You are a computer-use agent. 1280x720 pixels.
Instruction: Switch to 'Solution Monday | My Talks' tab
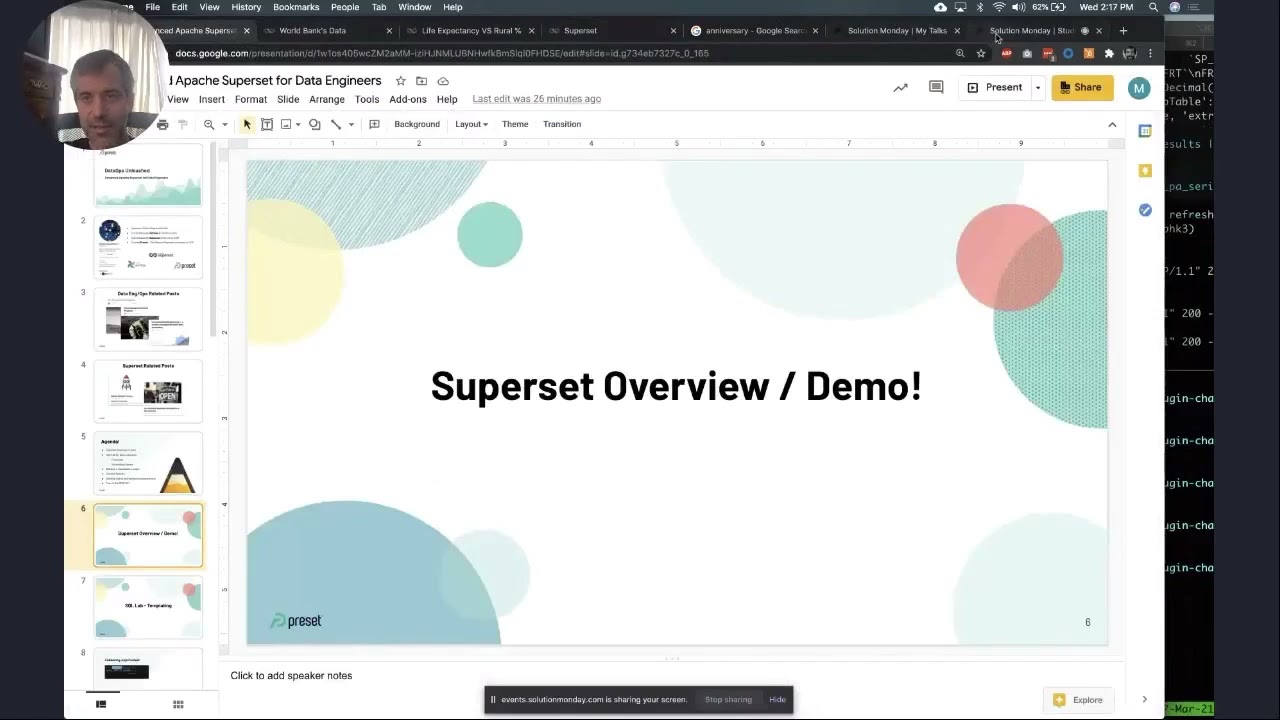[896, 31]
